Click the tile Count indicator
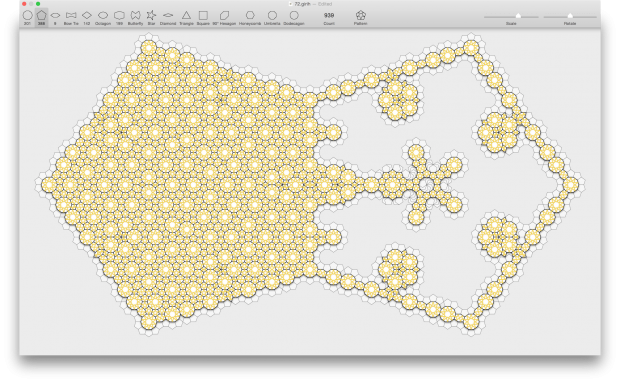Screen dimensions: 620x383 (x=329, y=17)
